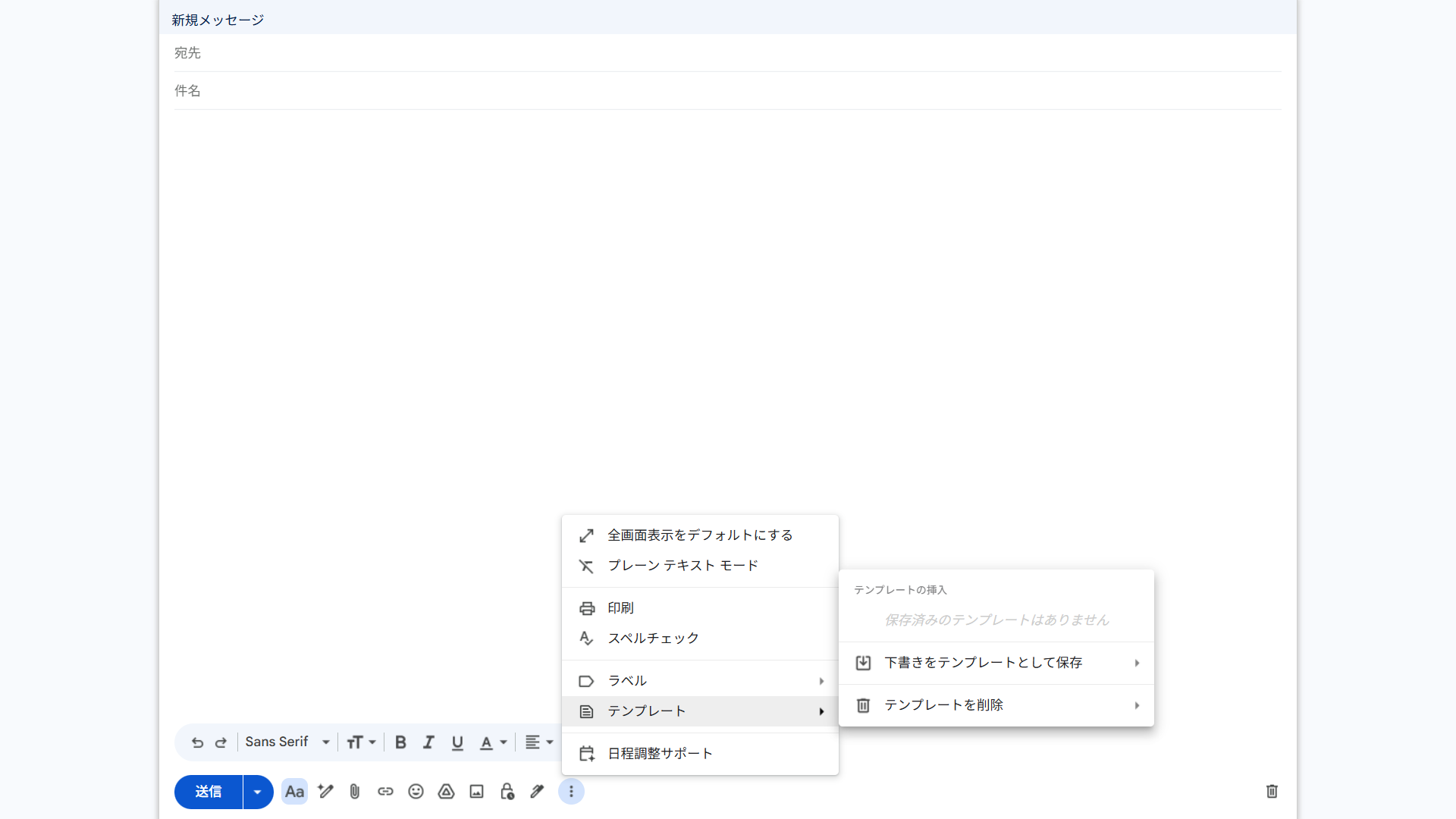Click the trash discard draft icon

tap(1272, 792)
